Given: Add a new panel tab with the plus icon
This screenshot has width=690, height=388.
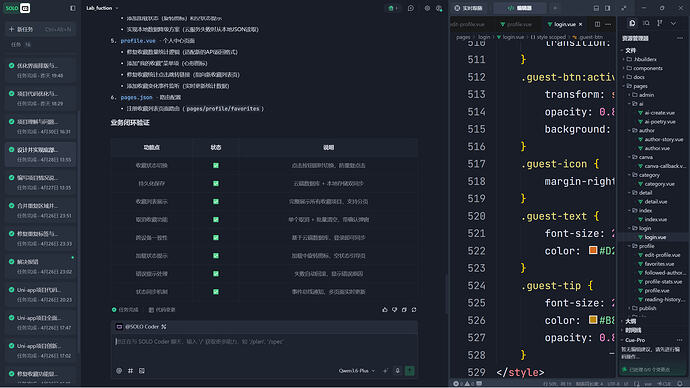Looking at the screenshot, I should coord(555,8).
